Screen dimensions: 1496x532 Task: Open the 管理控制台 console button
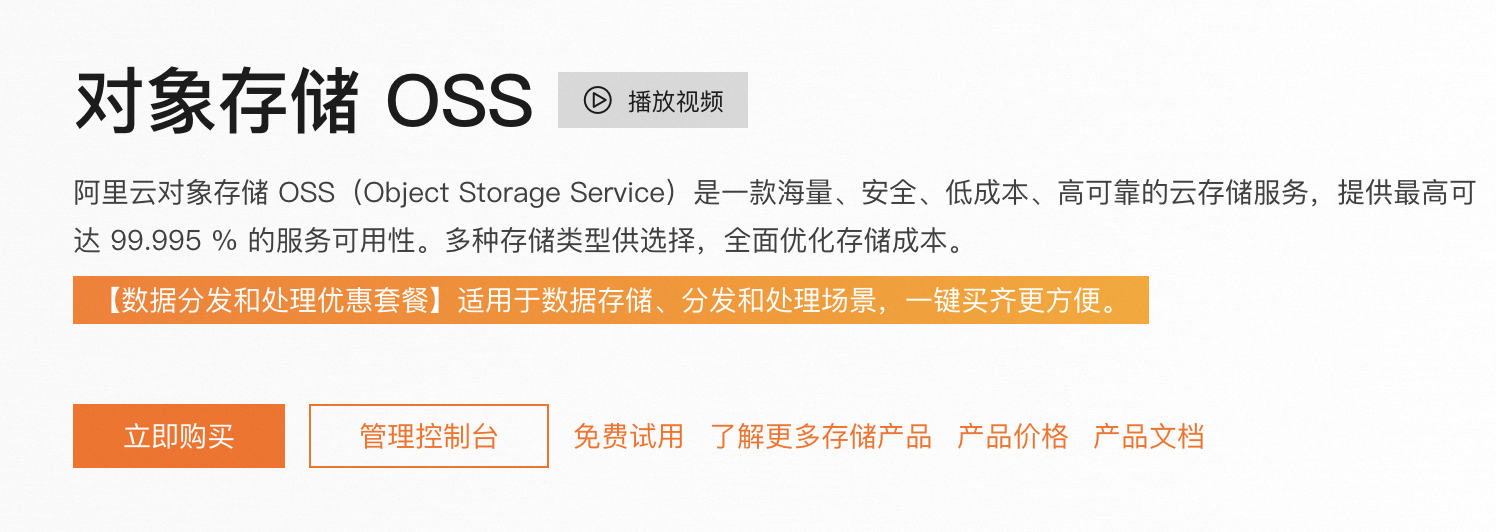(429, 436)
